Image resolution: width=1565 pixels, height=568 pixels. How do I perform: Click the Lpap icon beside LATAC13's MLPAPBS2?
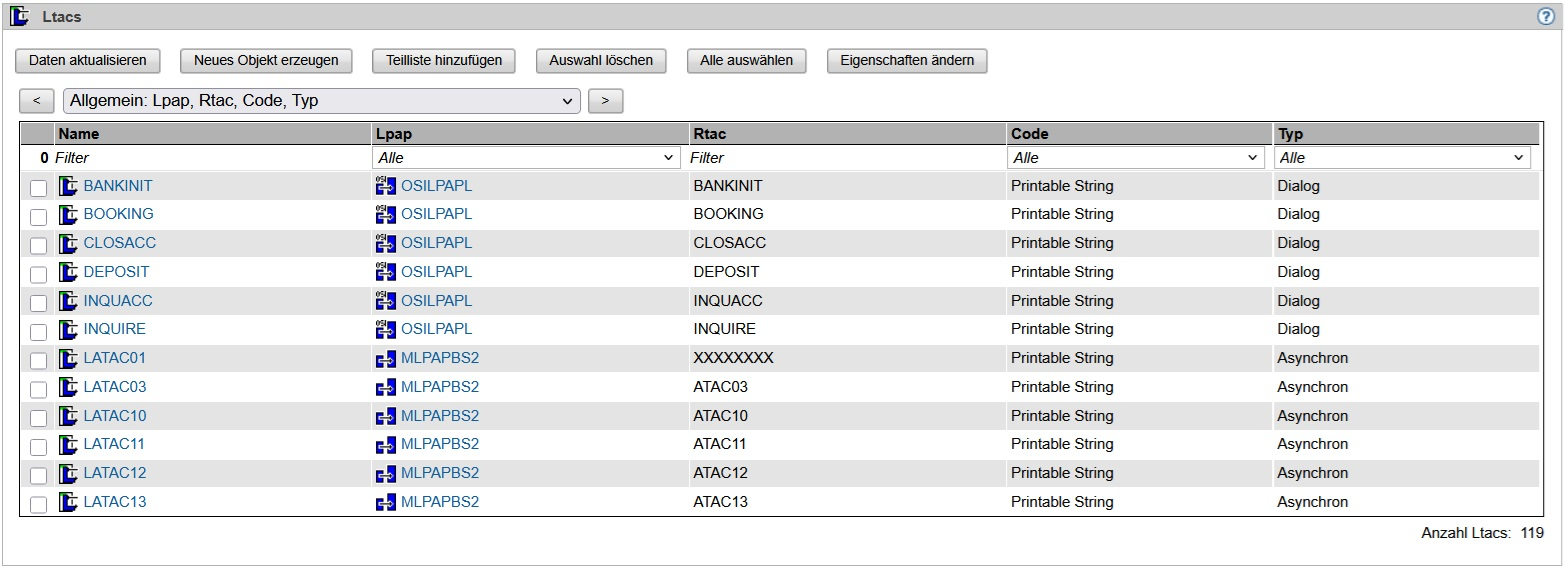pyautogui.click(x=385, y=502)
